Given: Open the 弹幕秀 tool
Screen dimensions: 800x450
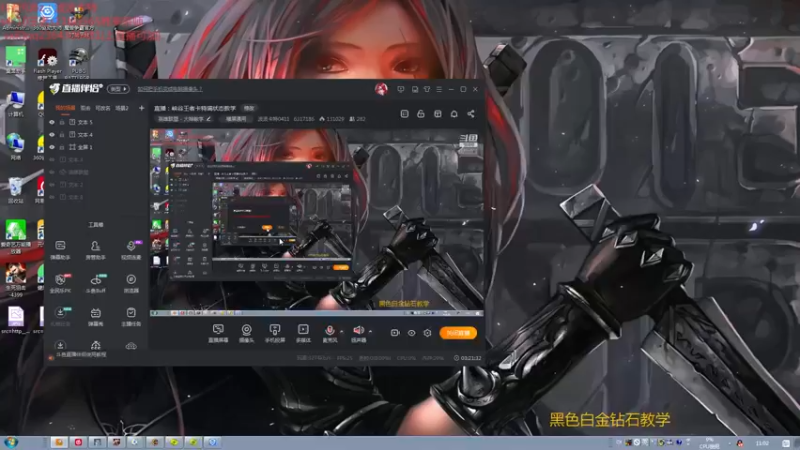Looking at the screenshot, I should coord(95,316).
